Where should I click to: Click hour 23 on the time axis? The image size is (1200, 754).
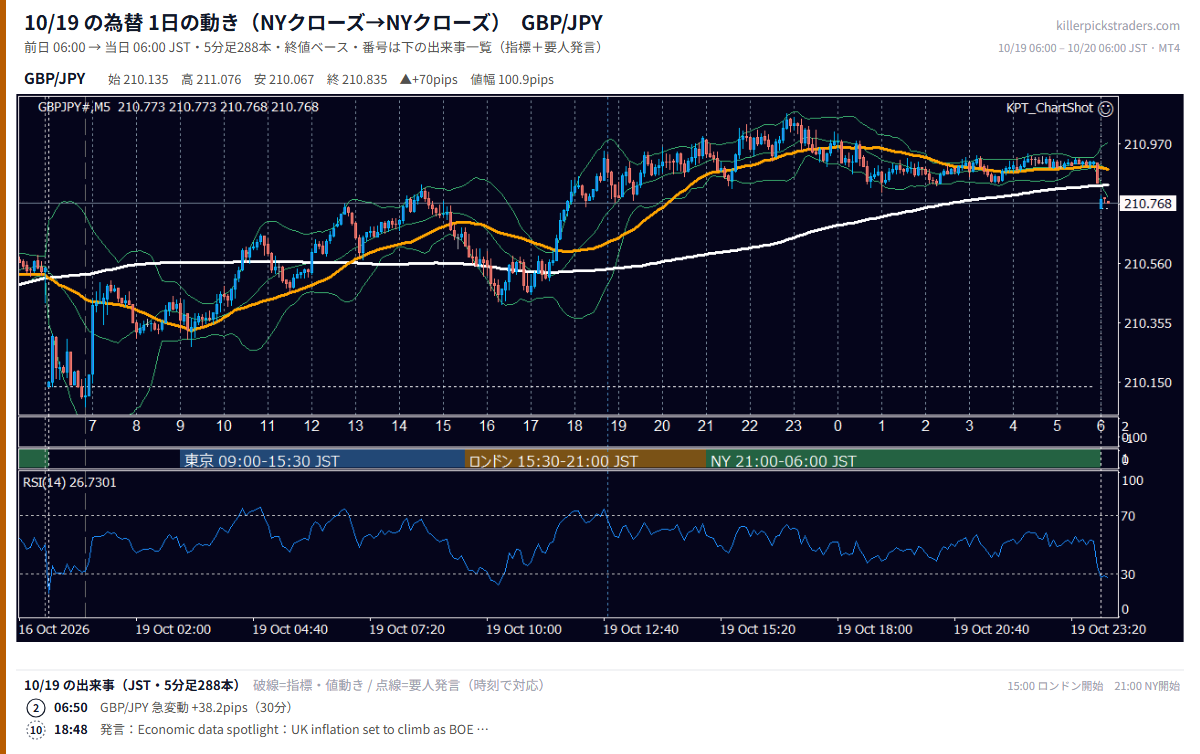point(794,426)
